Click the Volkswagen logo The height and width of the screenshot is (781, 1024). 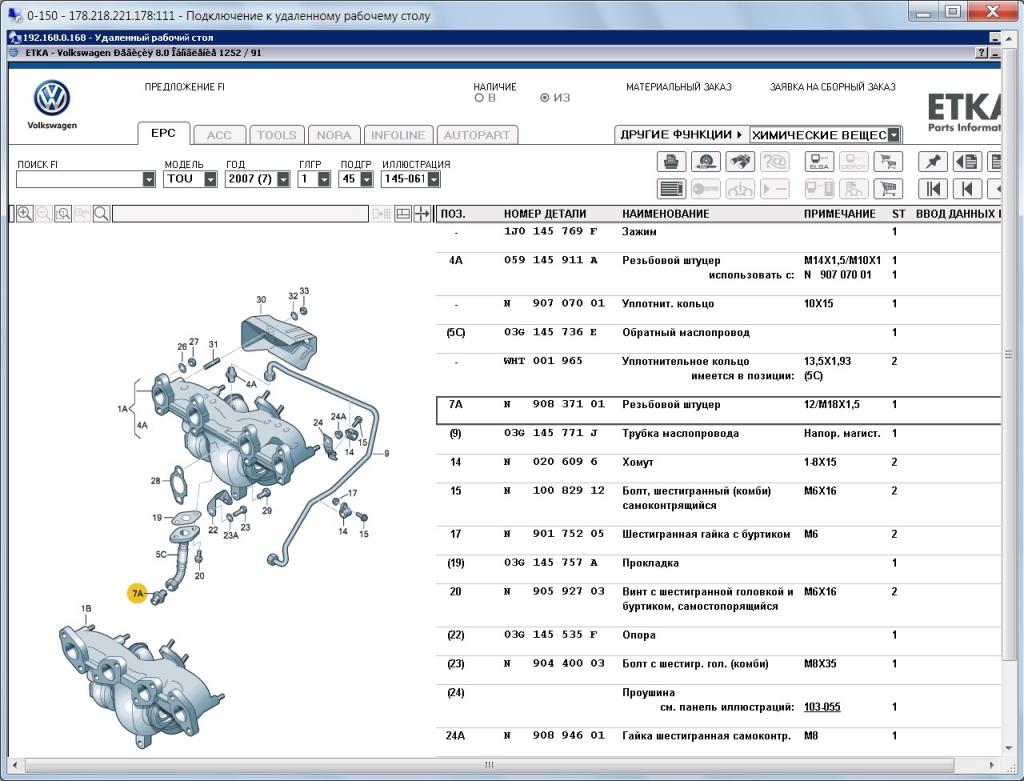pos(52,98)
